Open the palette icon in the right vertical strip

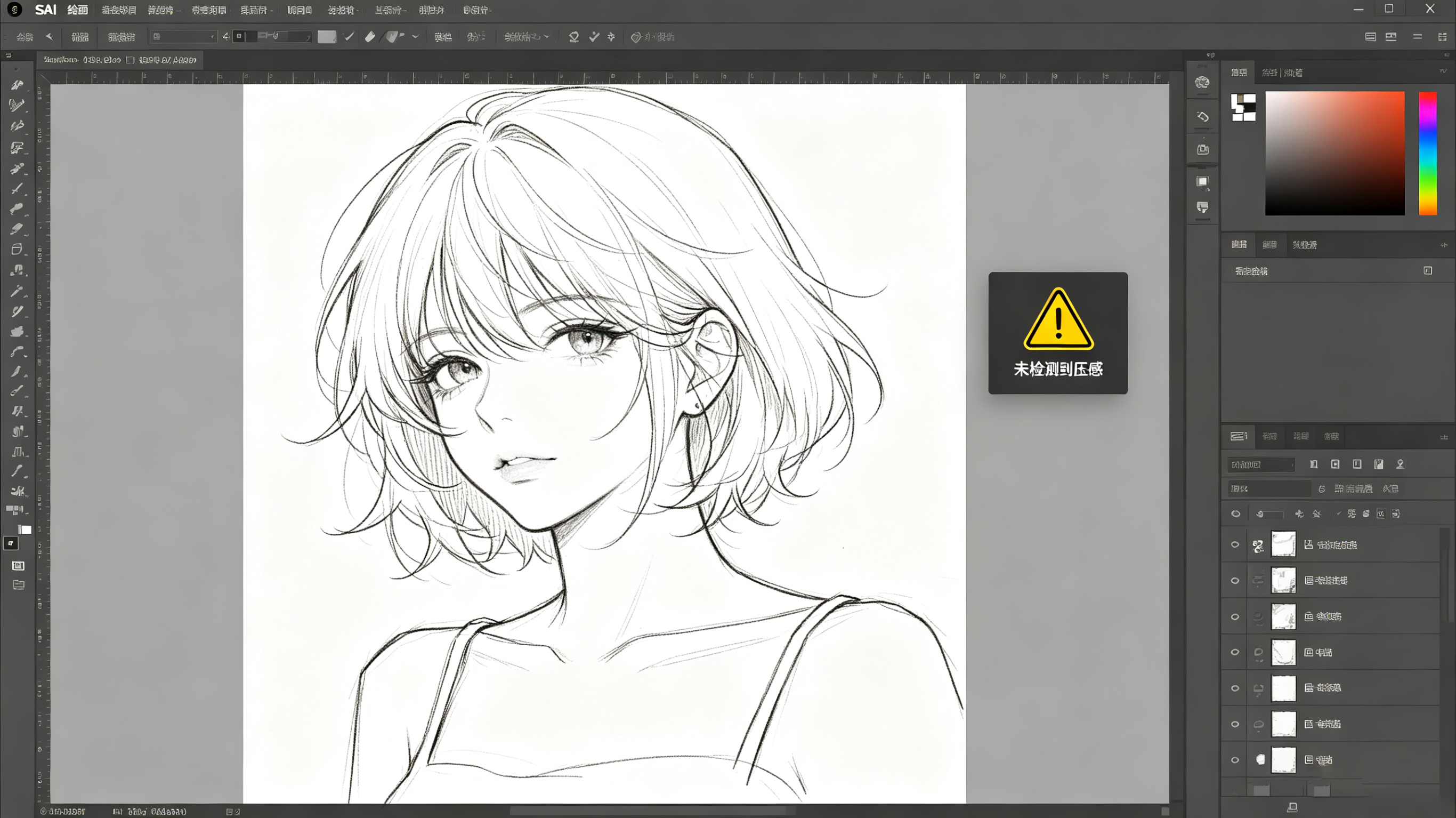1202,83
